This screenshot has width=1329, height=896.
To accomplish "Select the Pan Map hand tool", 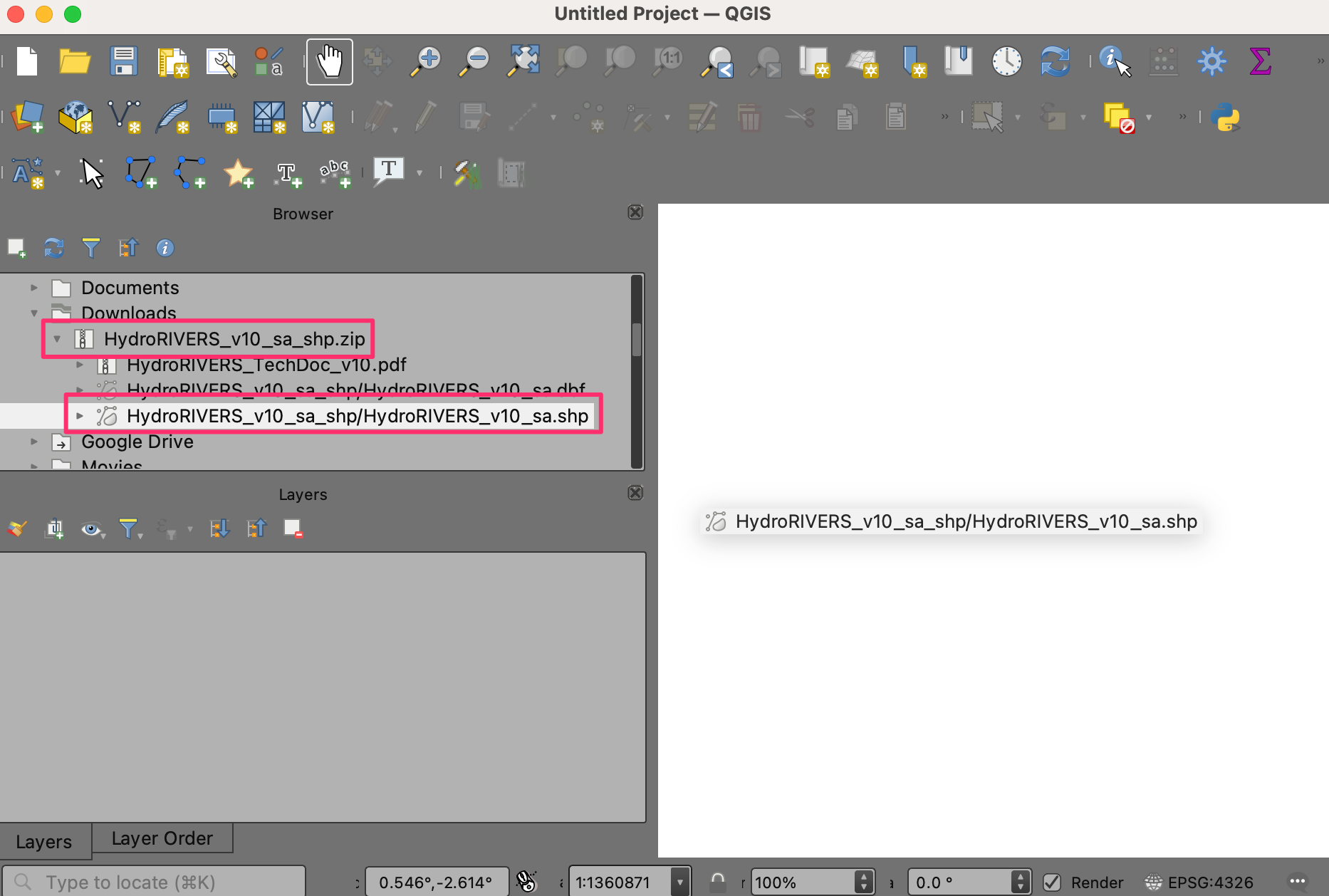I will pyautogui.click(x=329, y=61).
